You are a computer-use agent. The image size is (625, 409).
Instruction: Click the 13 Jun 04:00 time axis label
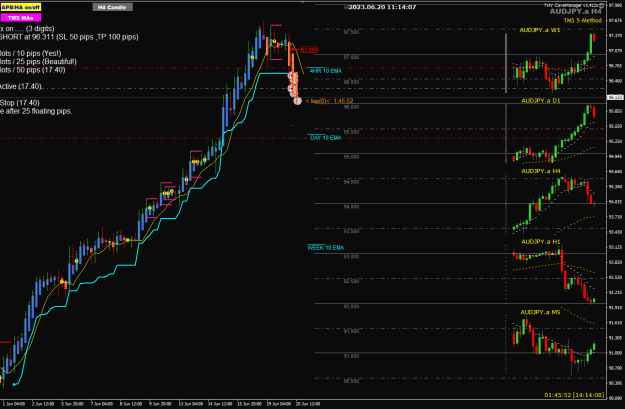tap(189, 404)
